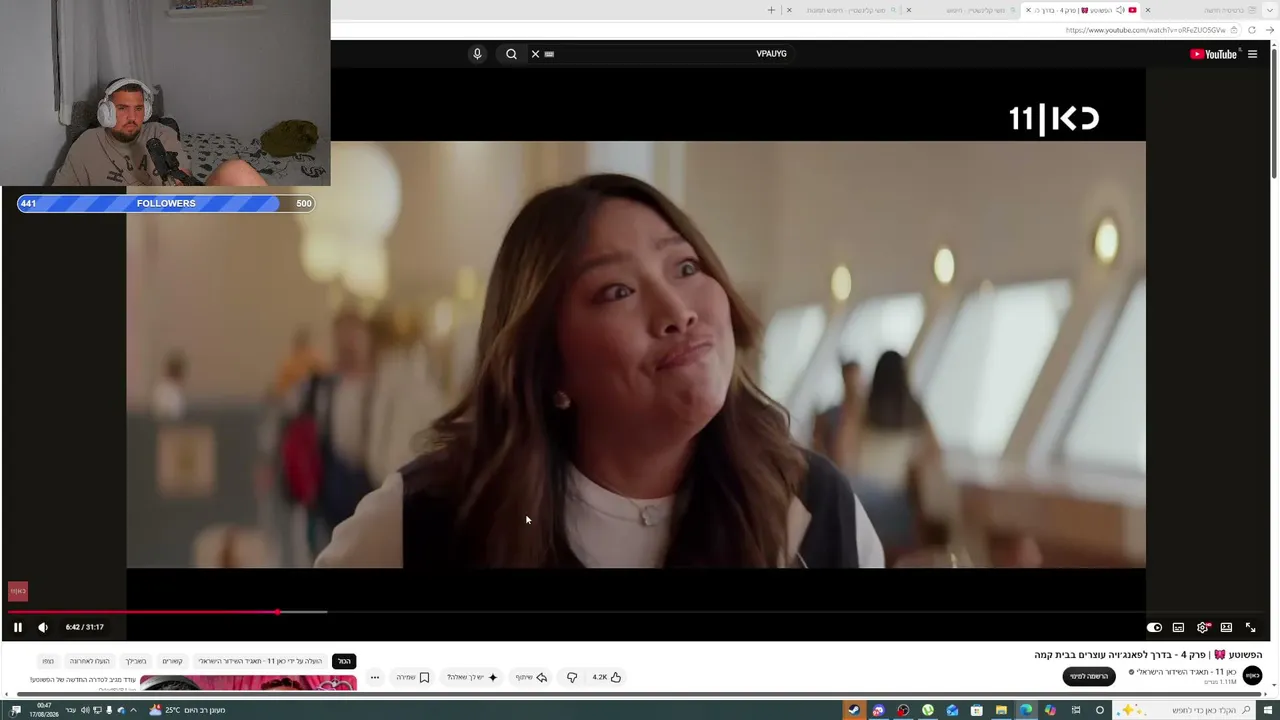Open Steam from the taskbar

(x=854, y=710)
